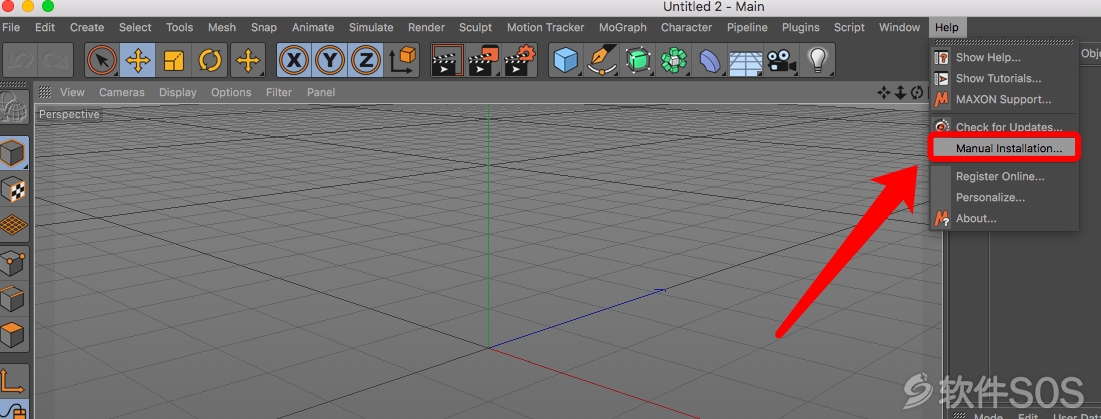
Task: Toggle the Z axis lock
Action: pyautogui.click(x=365, y=60)
